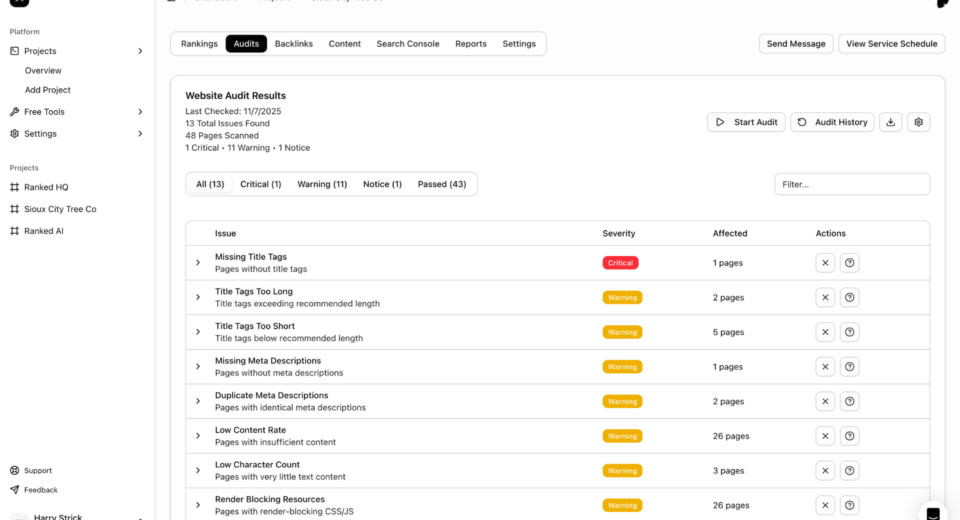Viewport: 960px width, 520px height.
Task: Expand the Title Tags Too Short row
Action: [x=198, y=332]
